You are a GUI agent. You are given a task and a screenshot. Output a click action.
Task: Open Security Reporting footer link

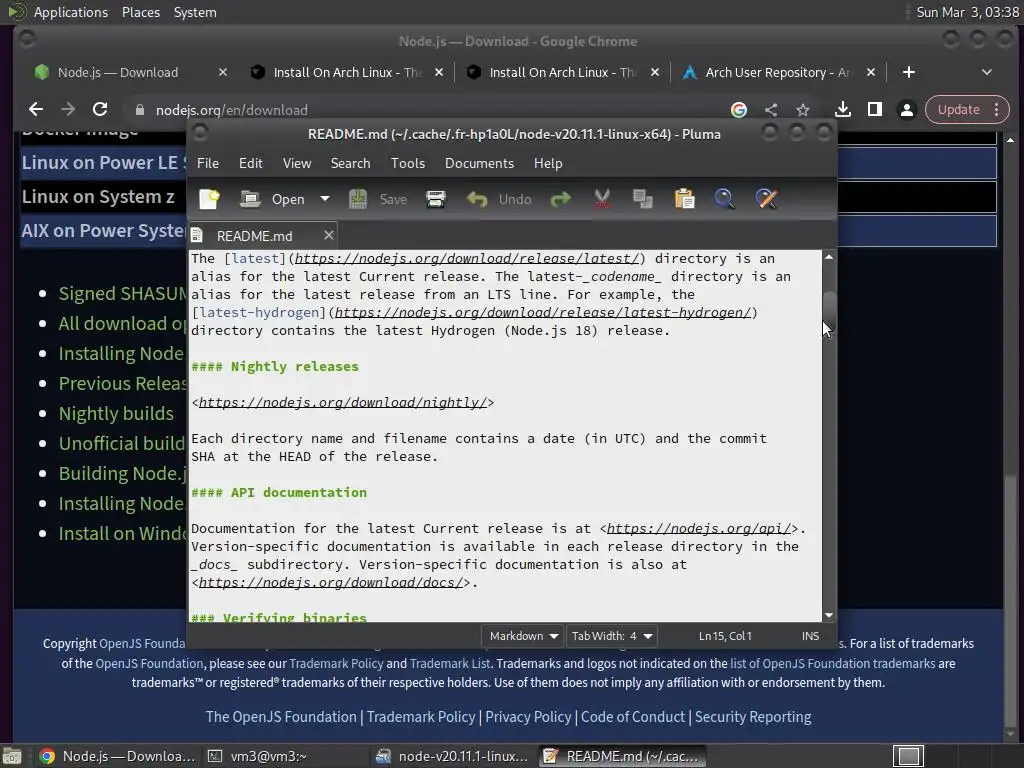click(753, 717)
